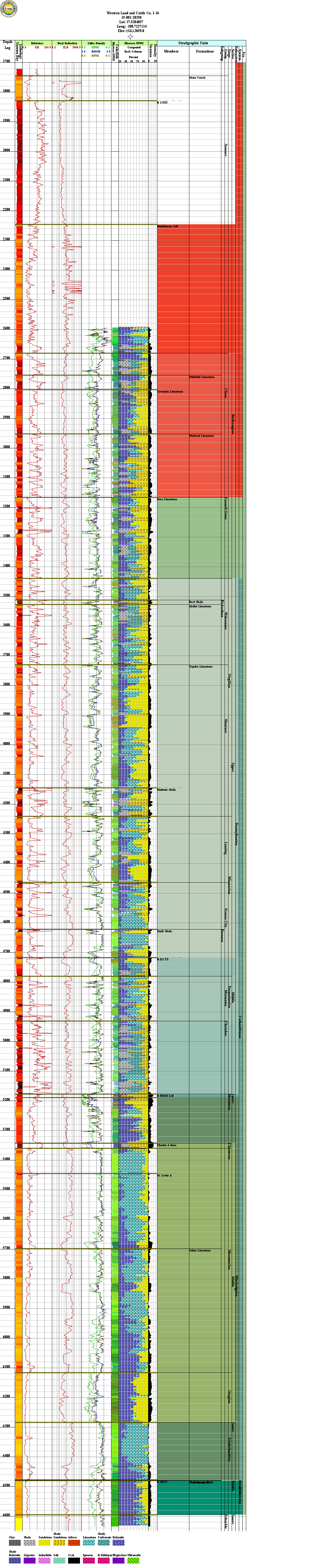320x1568 pixels.
Task: Pick the yellow dotted Sandstone legend swatch
Action: coord(44,1543)
